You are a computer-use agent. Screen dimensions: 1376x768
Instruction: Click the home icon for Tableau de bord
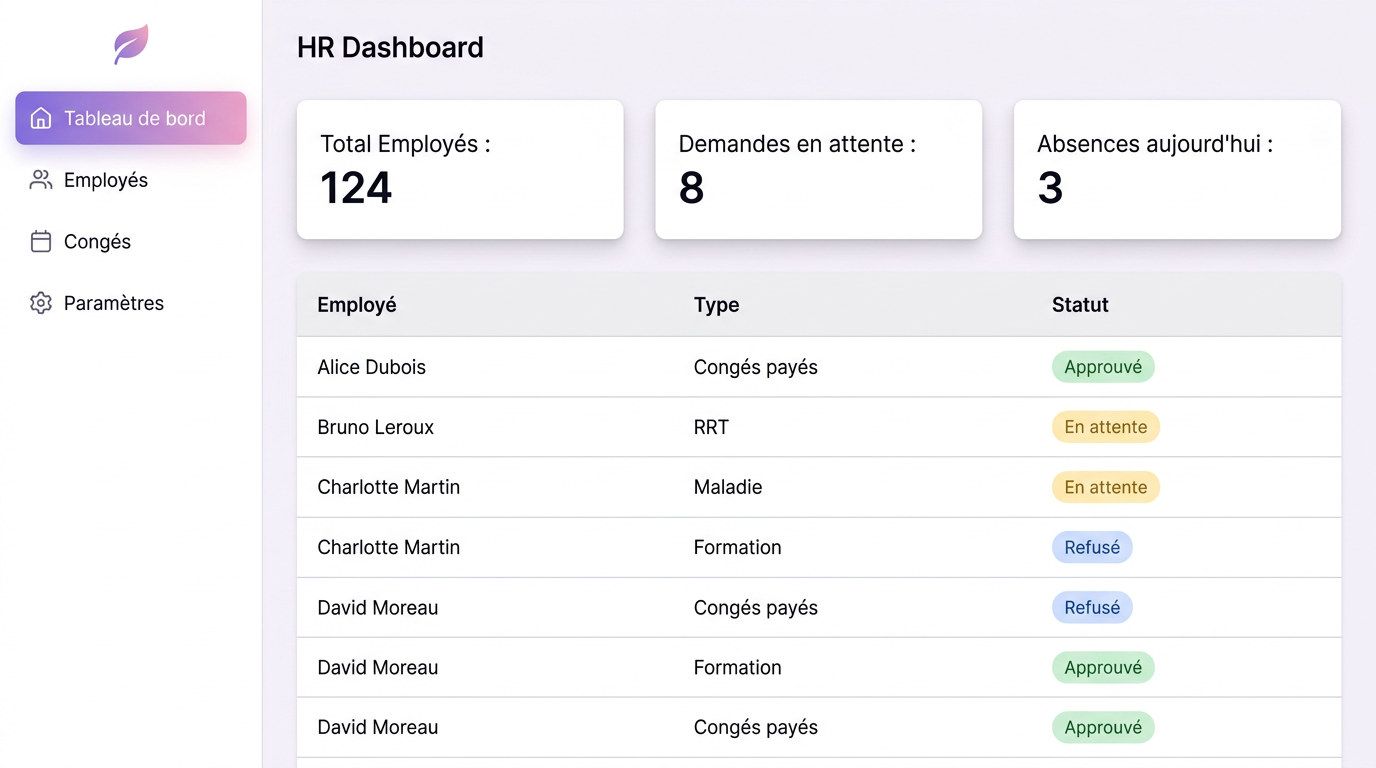[41, 118]
